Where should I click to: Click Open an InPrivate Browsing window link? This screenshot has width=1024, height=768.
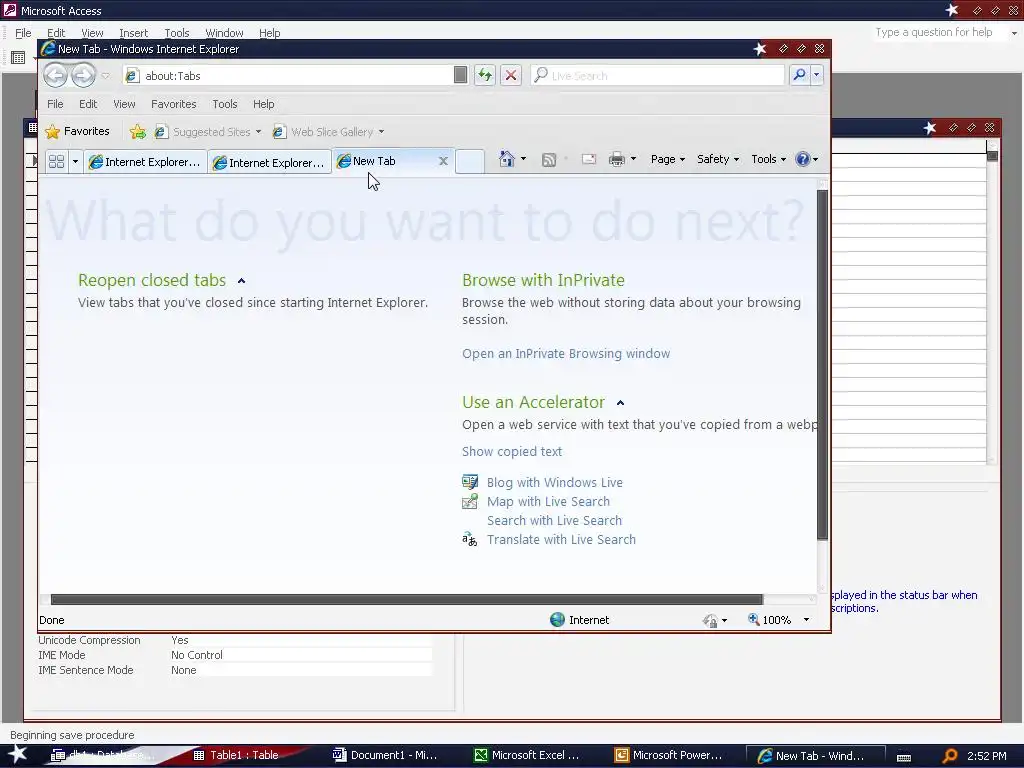[566, 353]
